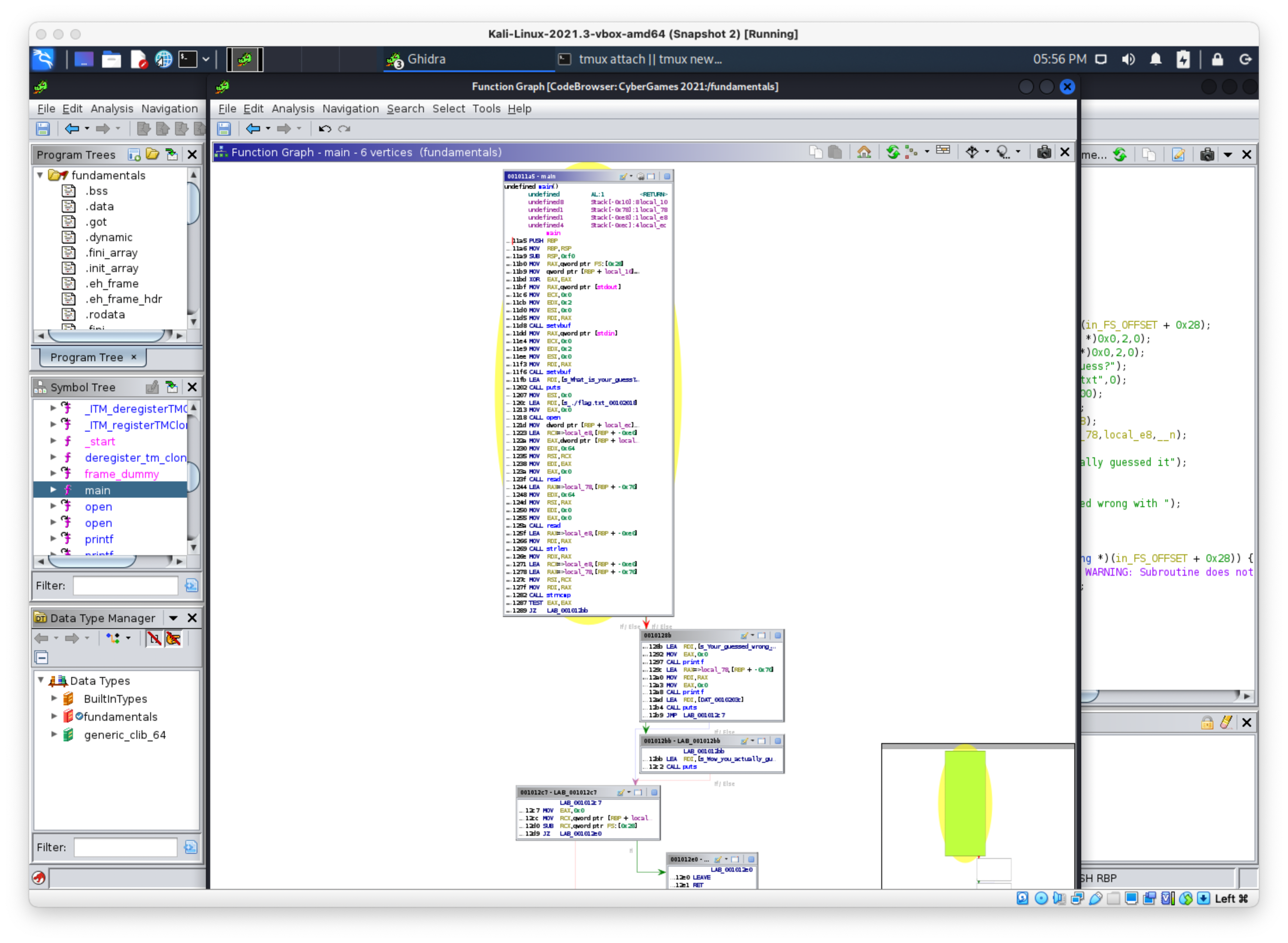Click the Data Type Manager collapse all icon
Screen dimensions: 1288x943
42,658
